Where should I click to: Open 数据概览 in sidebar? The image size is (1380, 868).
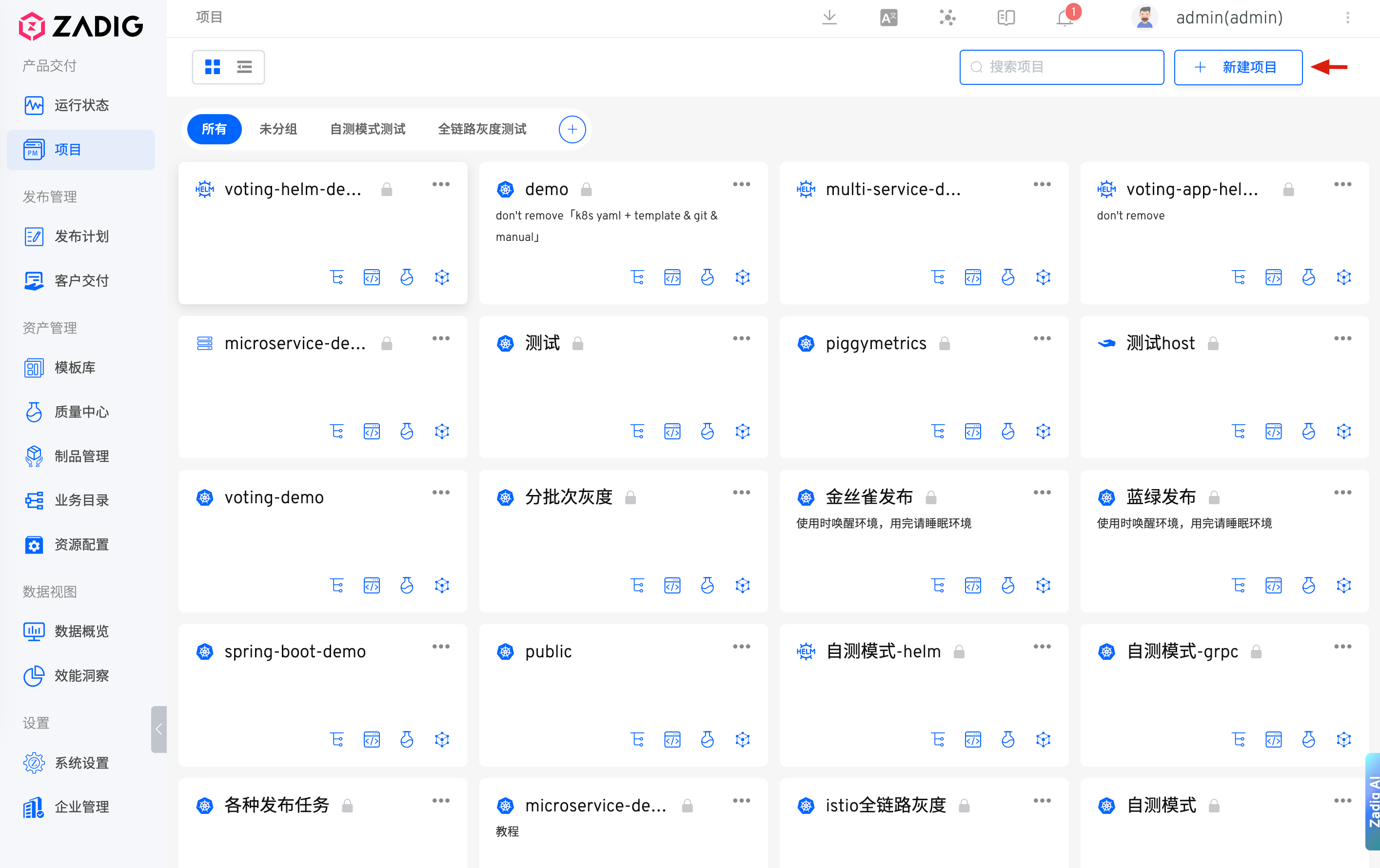tap(81, 631)
